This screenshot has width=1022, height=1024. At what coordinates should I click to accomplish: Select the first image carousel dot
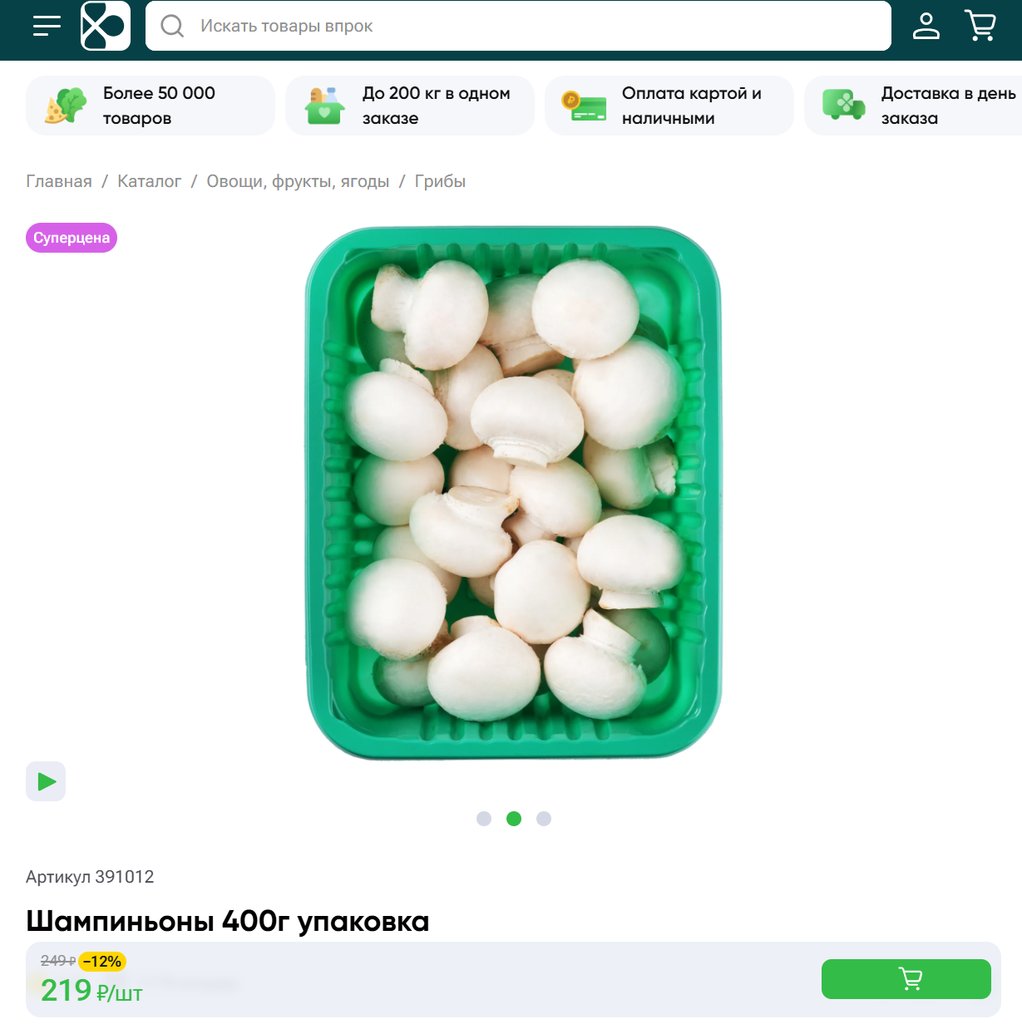coord(484,818)
